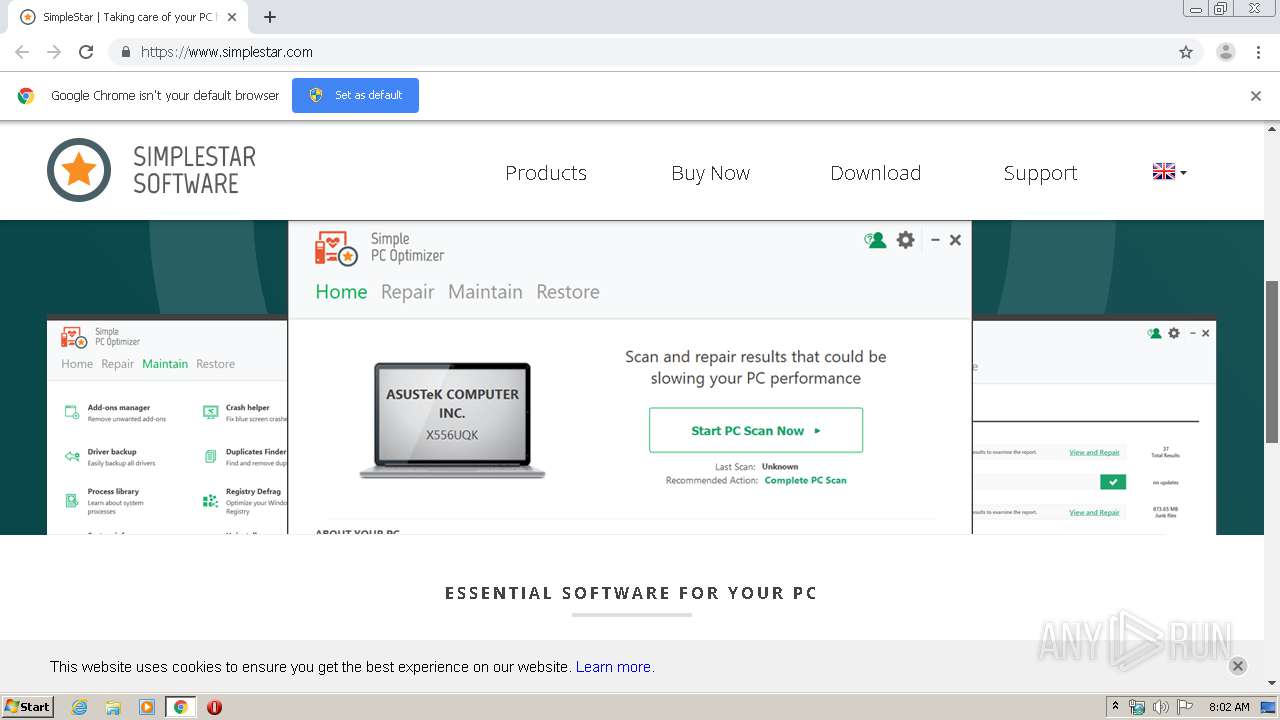Go back using browser back arrow
Image resolution: width=1280 pixels, height=720 pixels.
(x=22, y=52)
